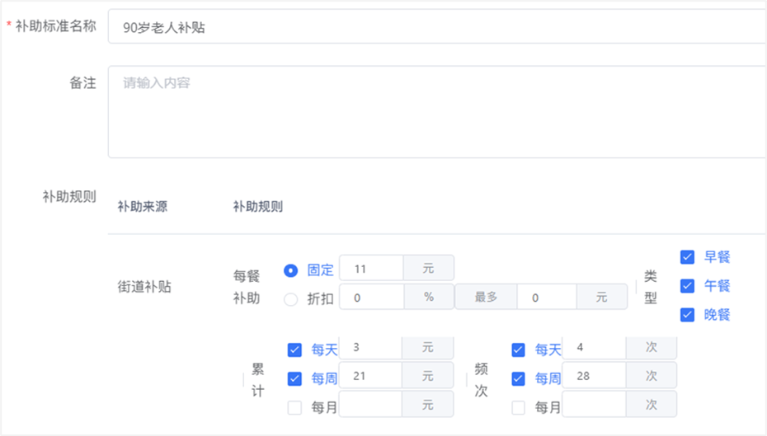Click the 固定 amount field showing 11
The width and height of the screenshot is (767, 436).
point(371,269)
